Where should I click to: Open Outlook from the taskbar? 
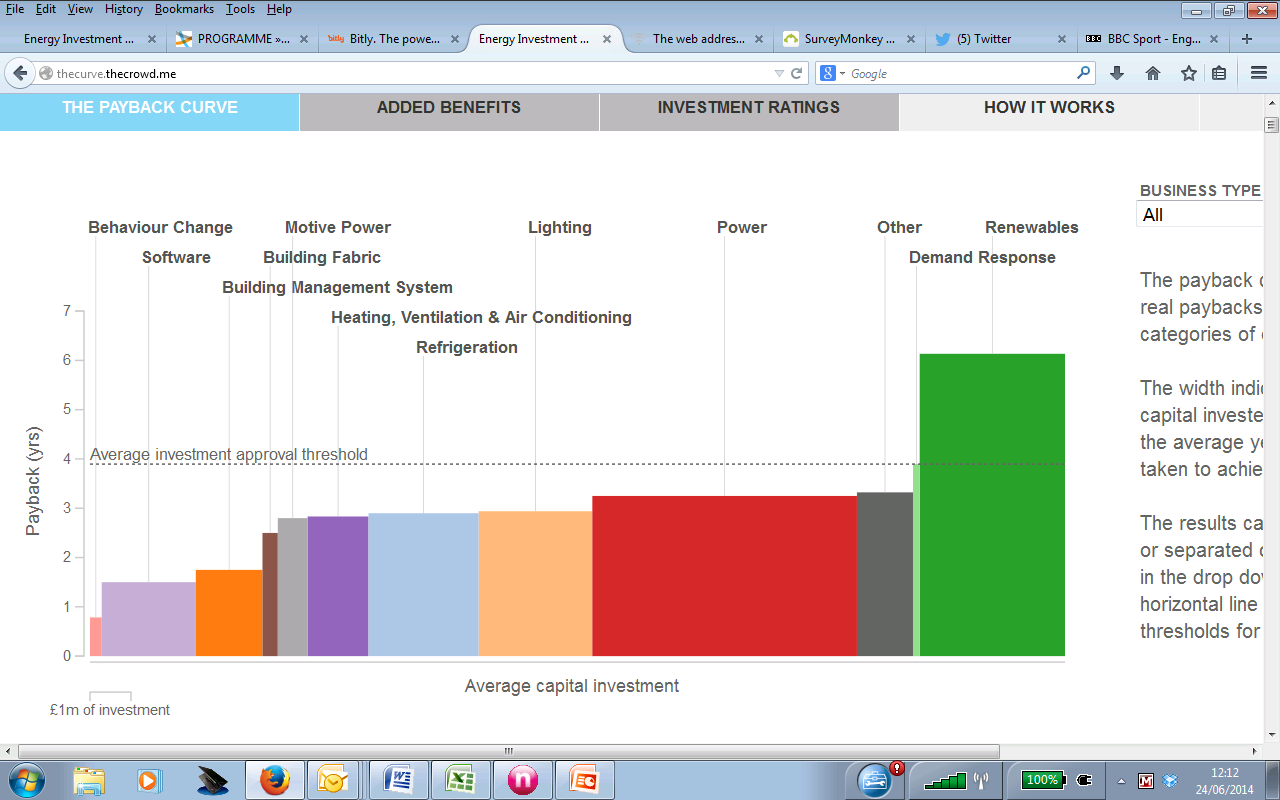332,779
